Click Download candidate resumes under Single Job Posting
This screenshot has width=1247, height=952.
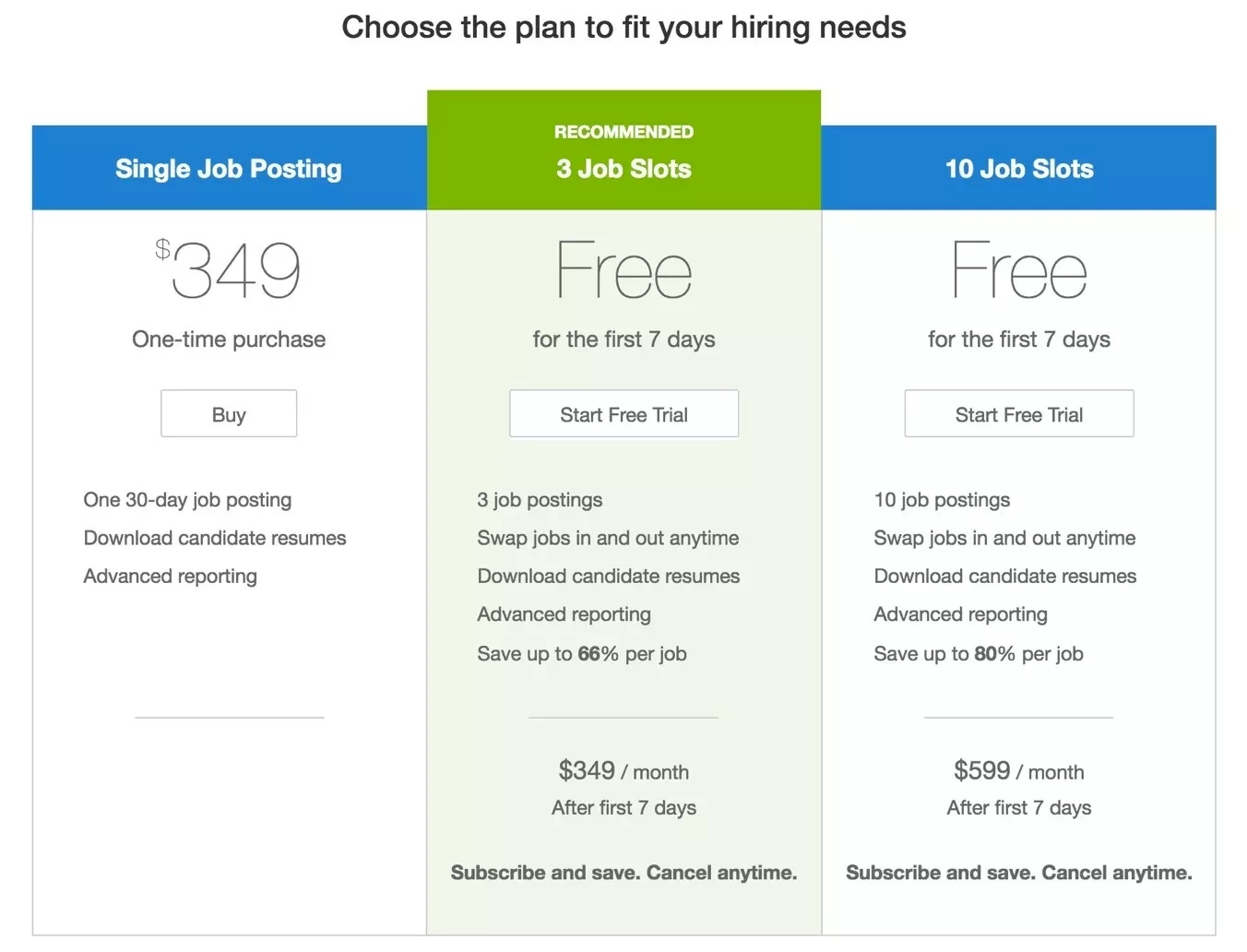214,538
